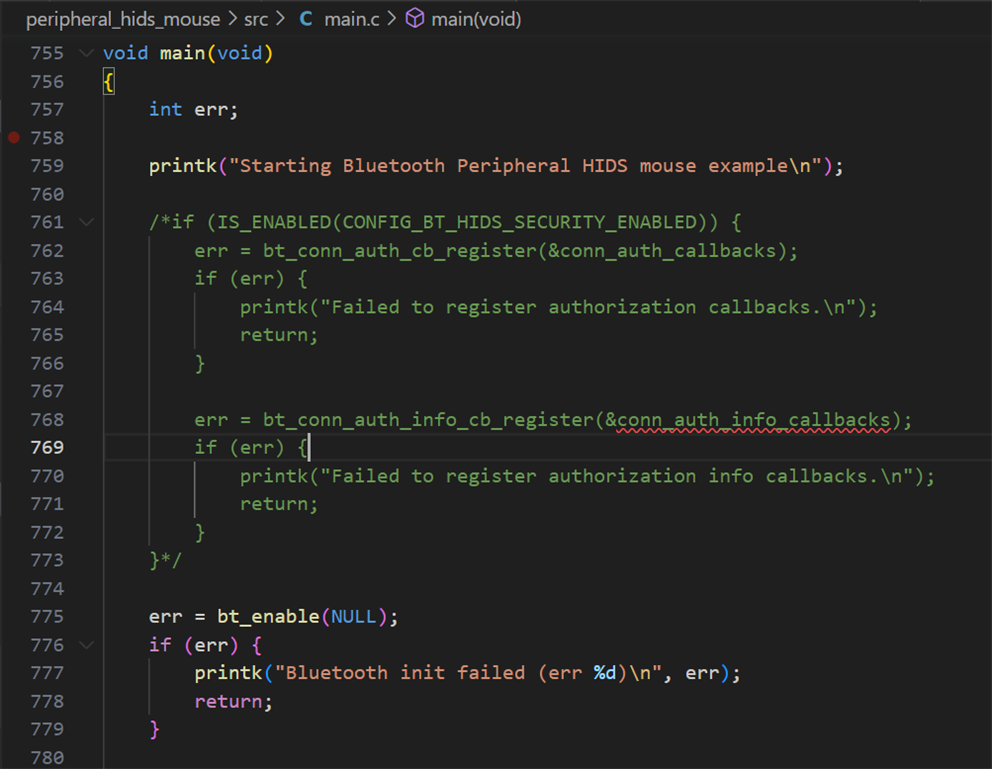Click the squiggly-underlined conn_auth_info_callbacks identifier

(x=754, y=420)
